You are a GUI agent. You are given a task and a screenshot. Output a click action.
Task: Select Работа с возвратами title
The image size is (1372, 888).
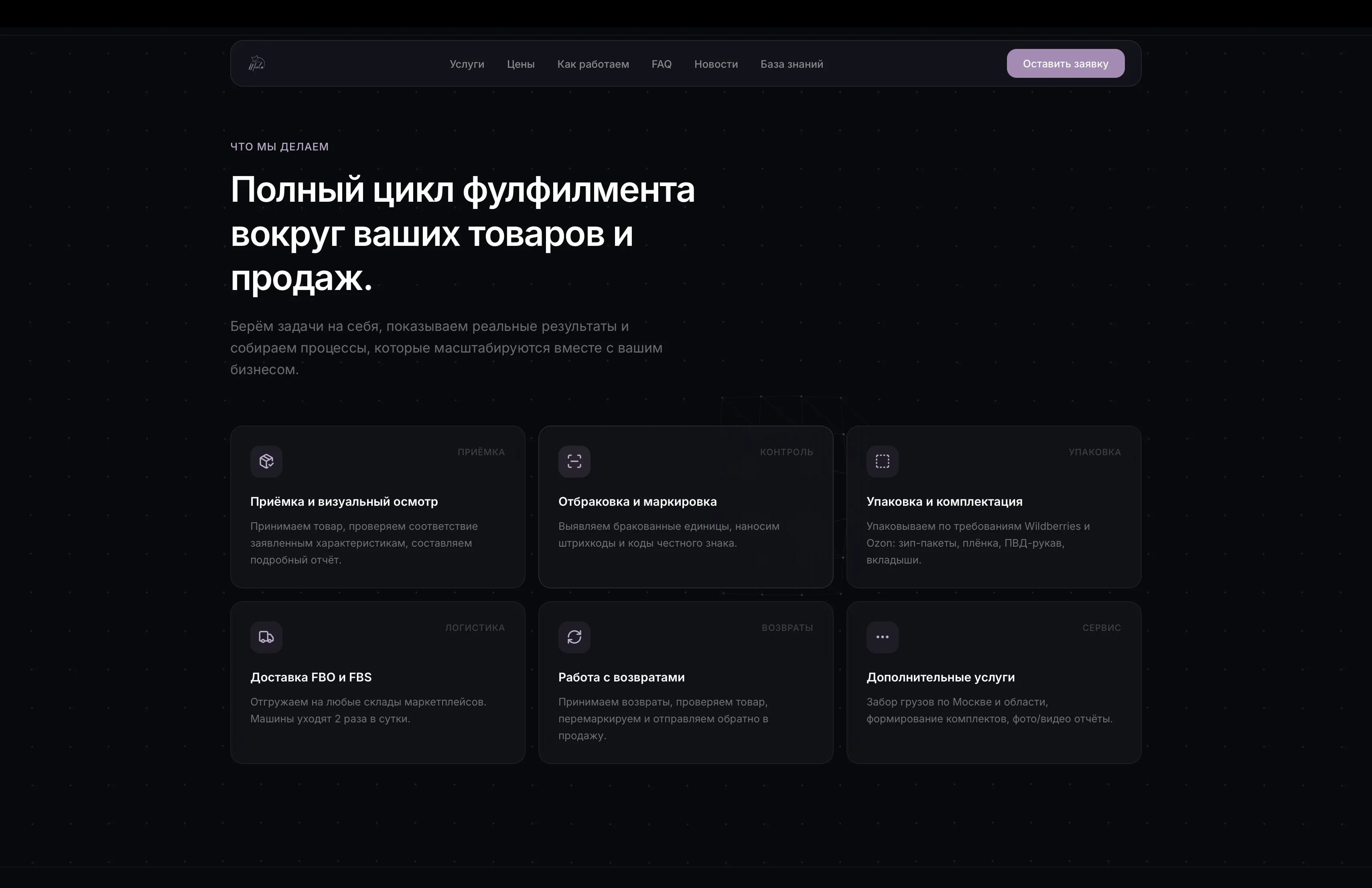(621, 677)
